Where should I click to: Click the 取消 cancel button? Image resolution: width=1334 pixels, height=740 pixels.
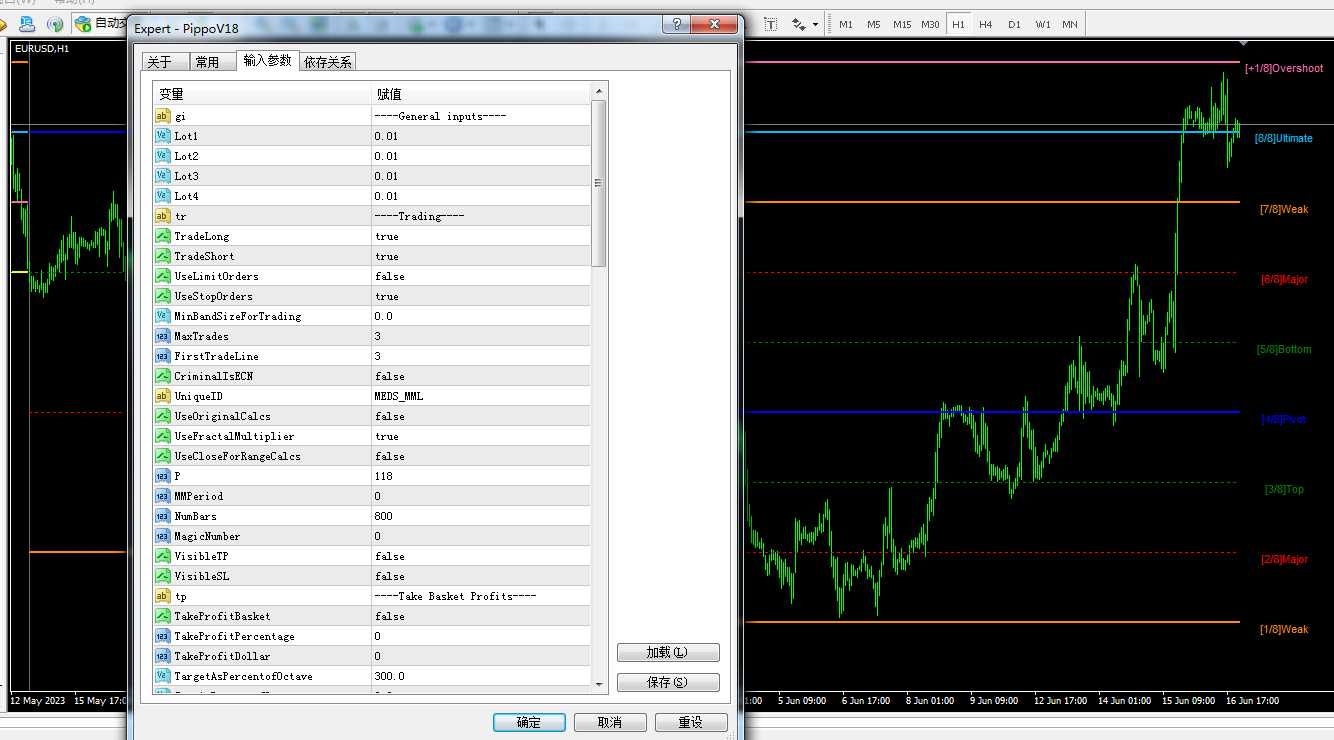coord(609,722)
